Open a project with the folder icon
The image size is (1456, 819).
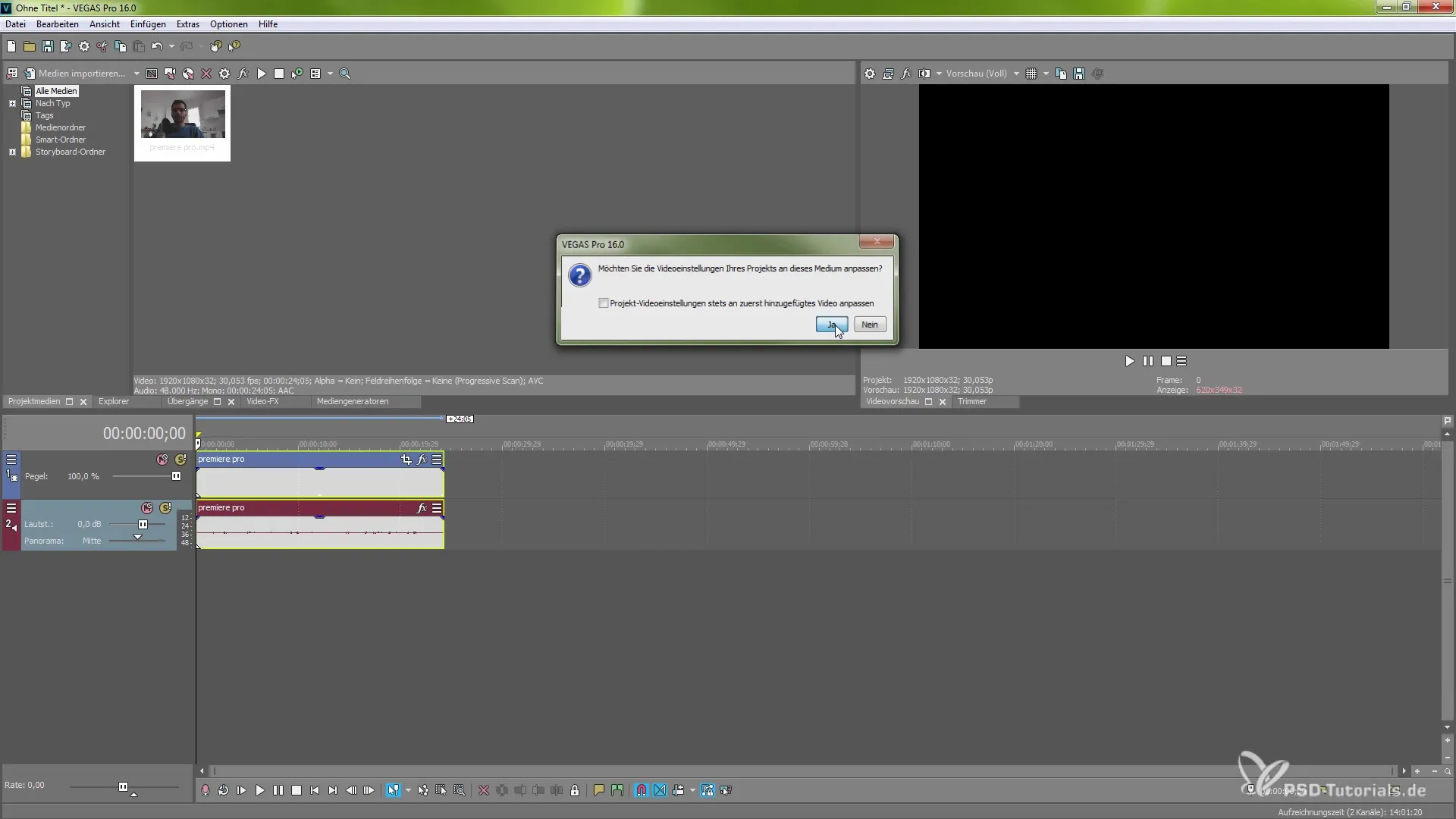click(30, 47)
